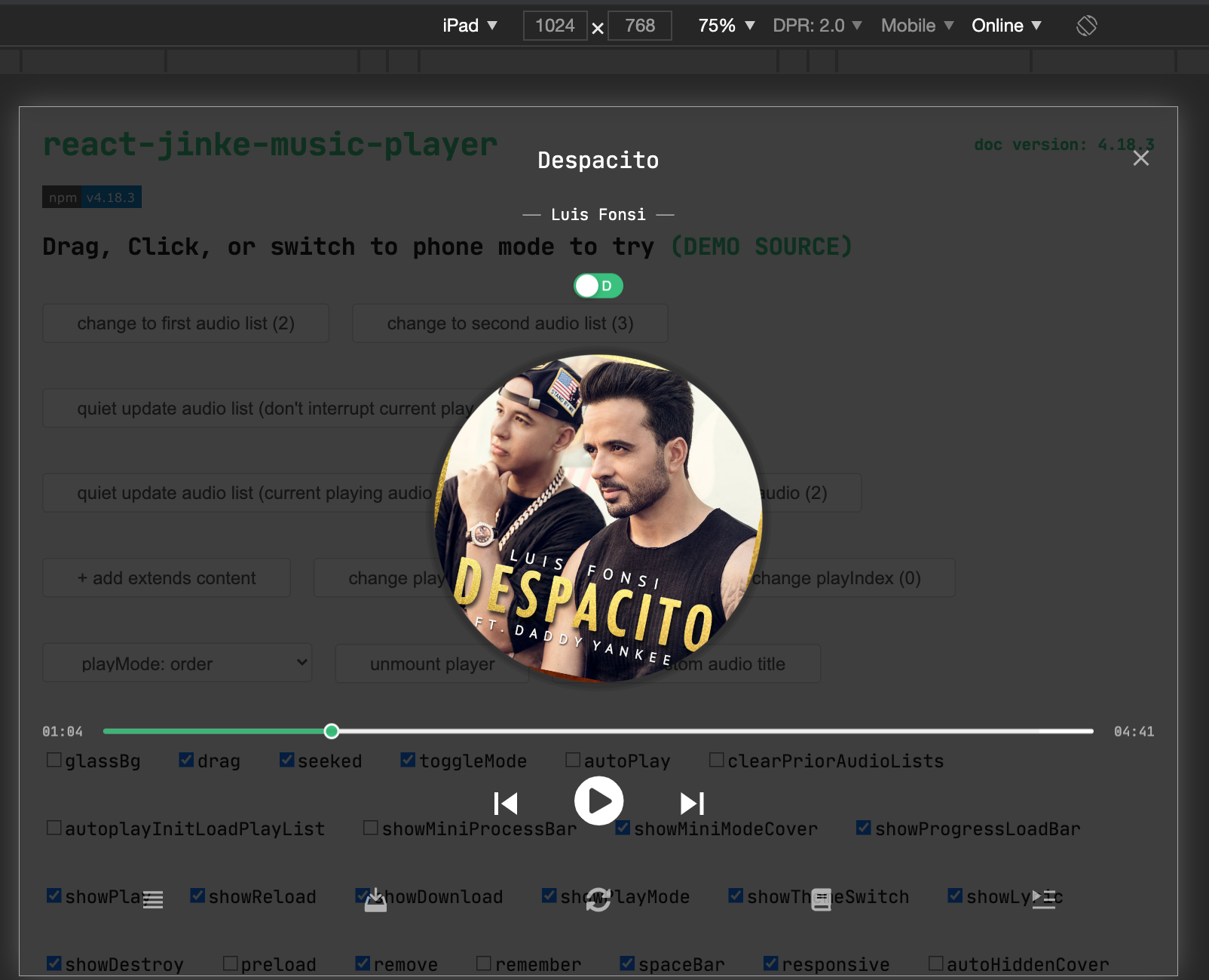Click the react-jinke-music-player heading
1209x980 pixels.
[x=270, y=144]
